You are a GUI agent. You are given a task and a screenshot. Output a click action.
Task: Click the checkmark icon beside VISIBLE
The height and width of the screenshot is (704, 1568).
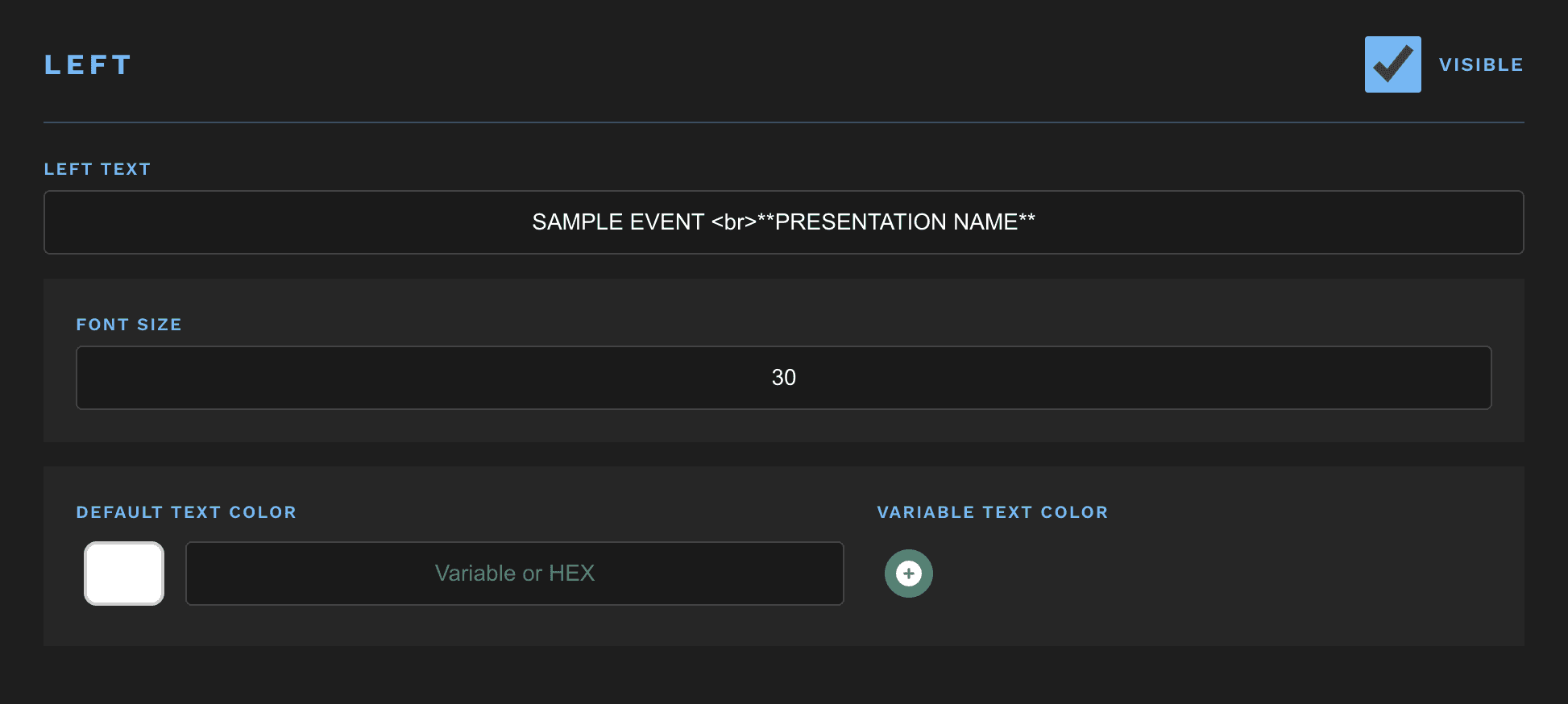point(1392,63)
